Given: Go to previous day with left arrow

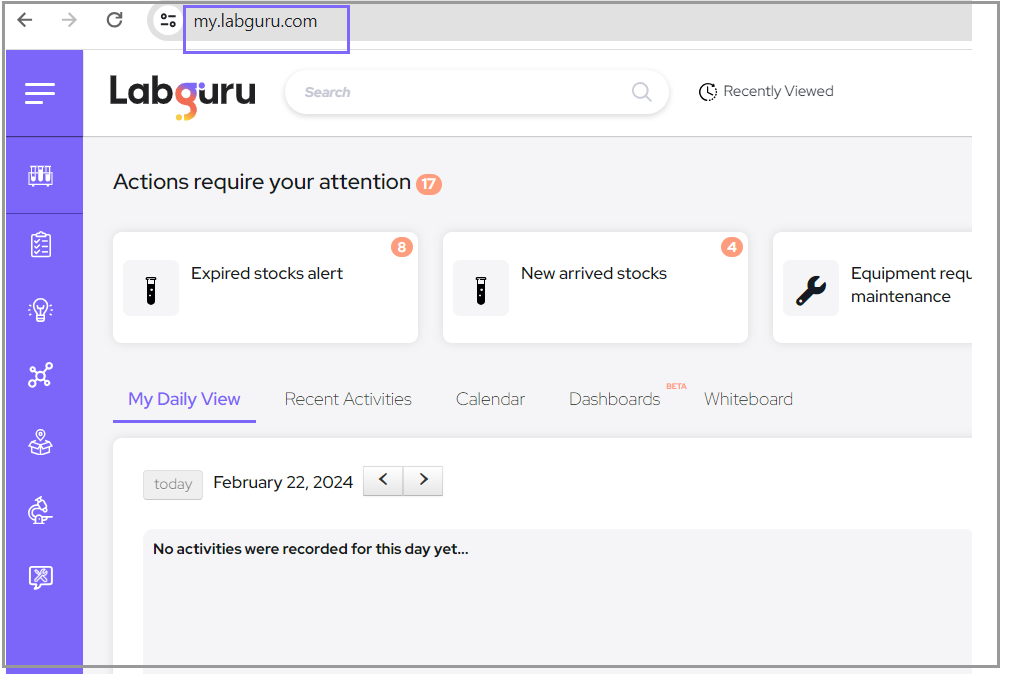Looking at the screenshot, I should pos(383,481).
